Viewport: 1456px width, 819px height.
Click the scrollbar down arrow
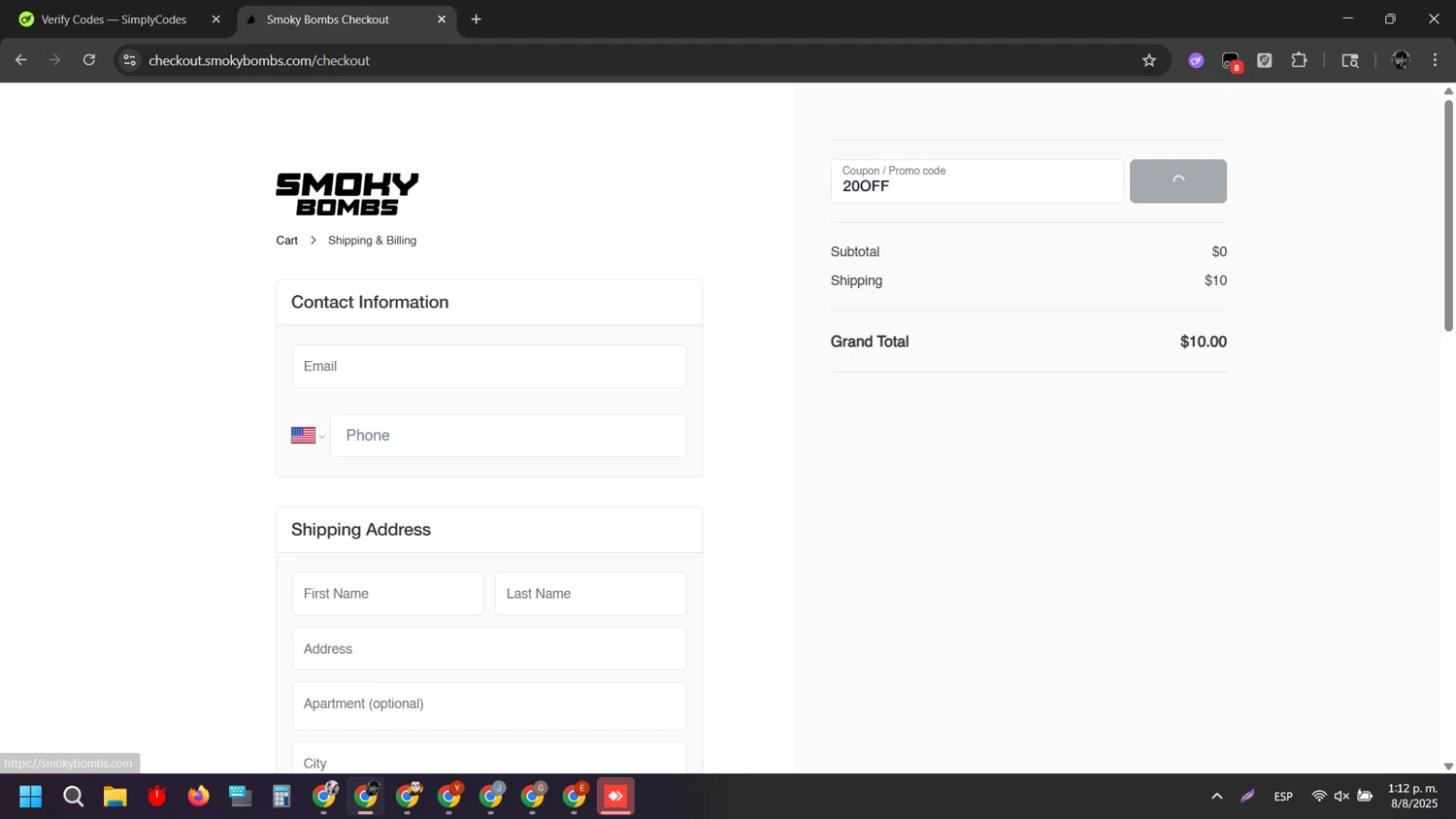click(1448, 767)
